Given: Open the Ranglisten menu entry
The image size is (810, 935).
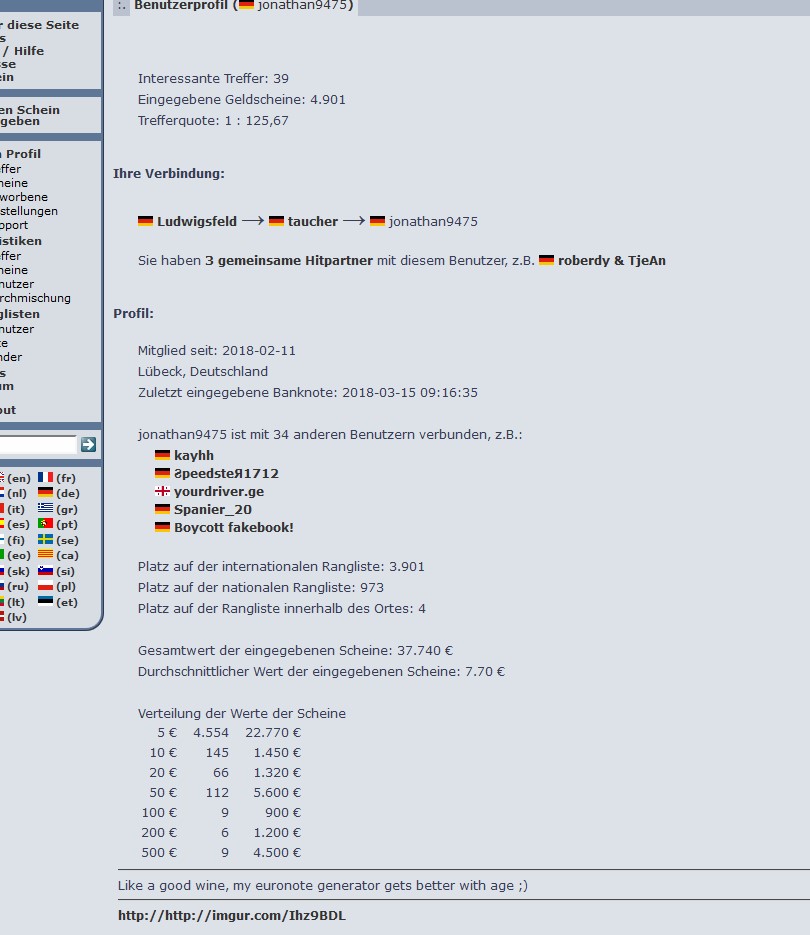Looking at the screenshot, I should click(x=19, y=313).
